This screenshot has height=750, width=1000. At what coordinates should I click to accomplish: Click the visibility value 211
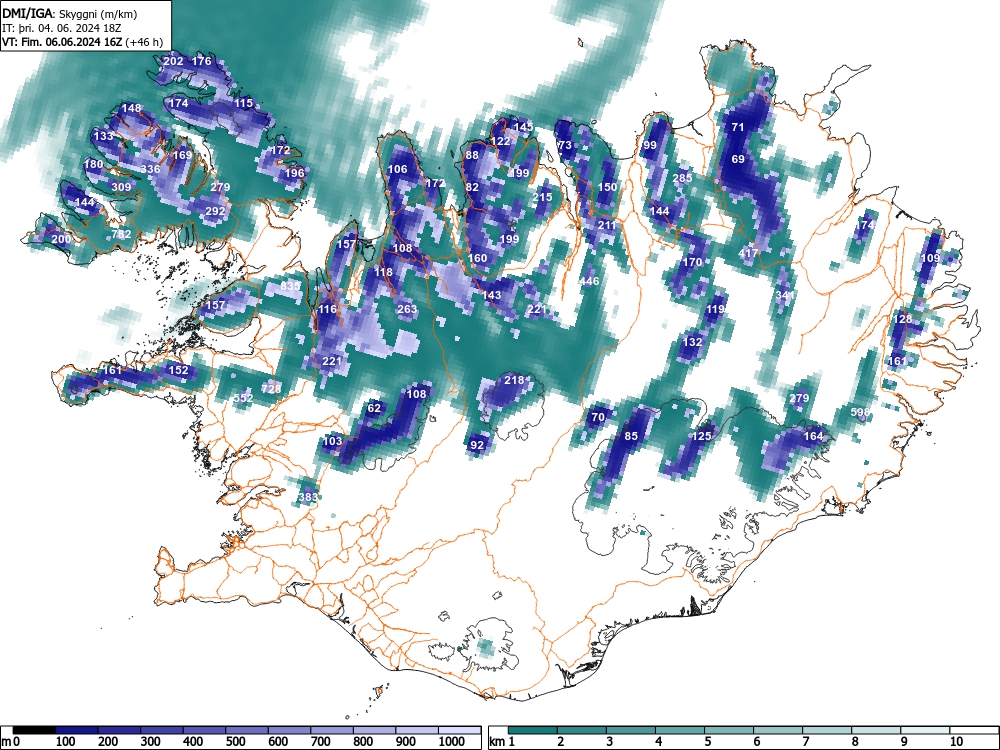[607, 225]
